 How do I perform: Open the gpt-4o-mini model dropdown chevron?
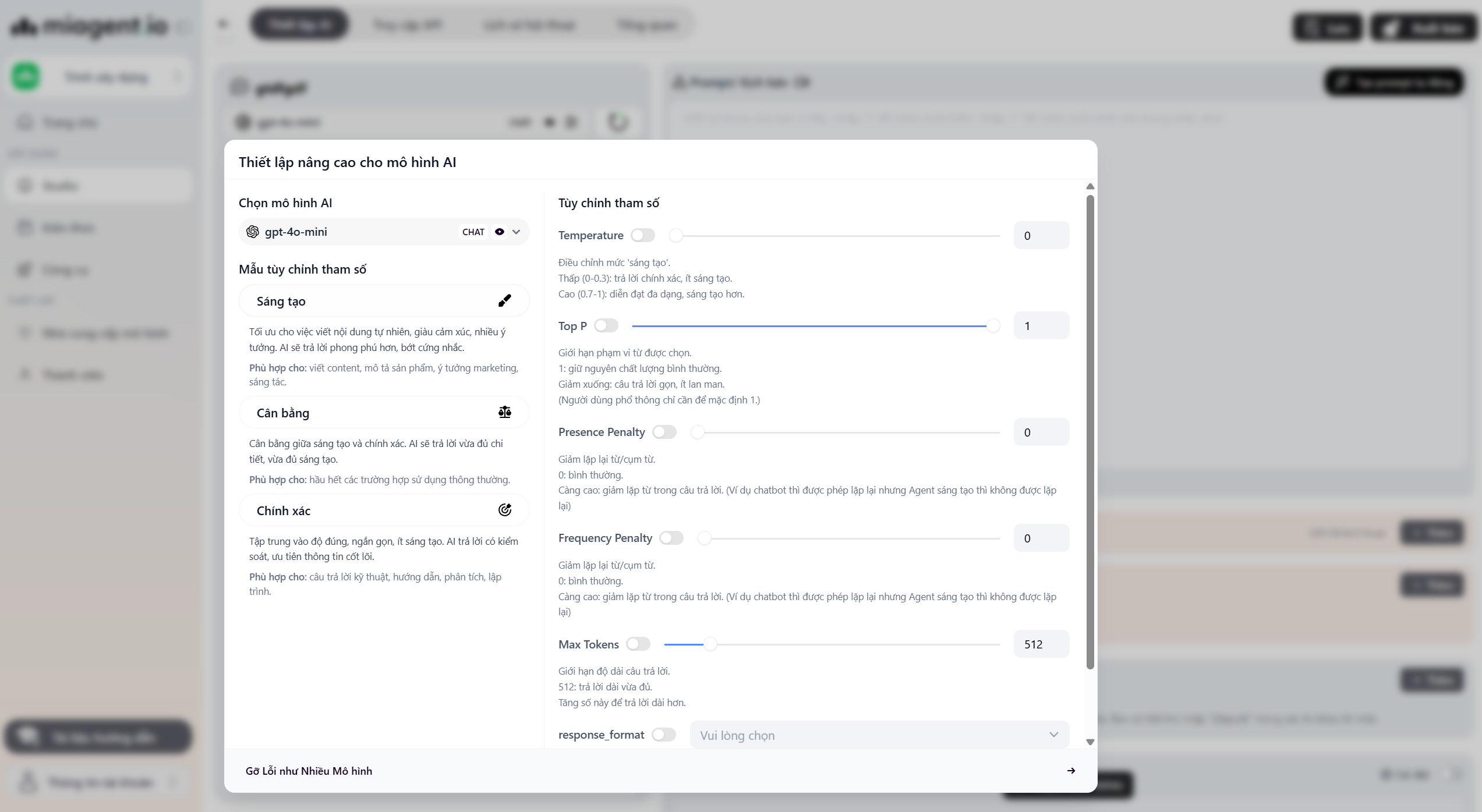pos(517,232)
